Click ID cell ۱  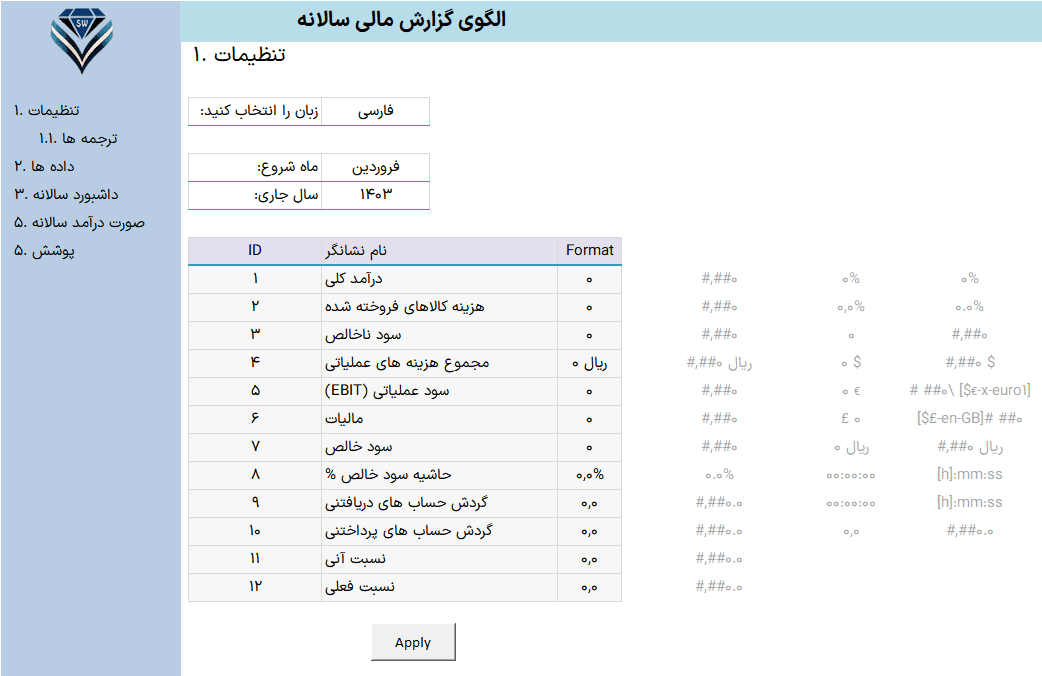tap(255, 279)
